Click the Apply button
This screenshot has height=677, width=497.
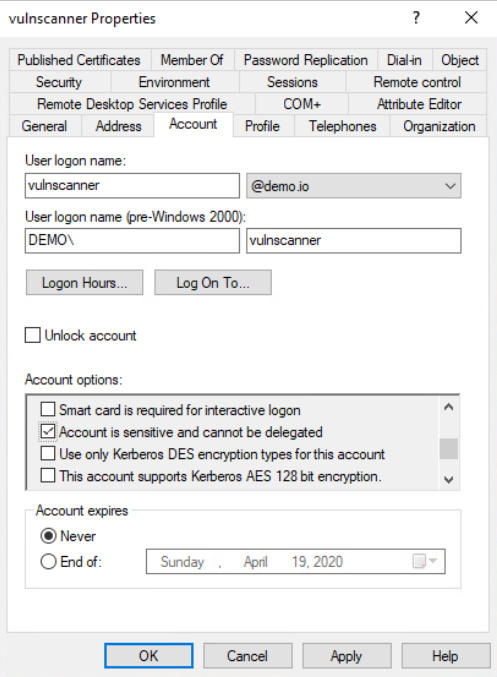click(347, 656)
